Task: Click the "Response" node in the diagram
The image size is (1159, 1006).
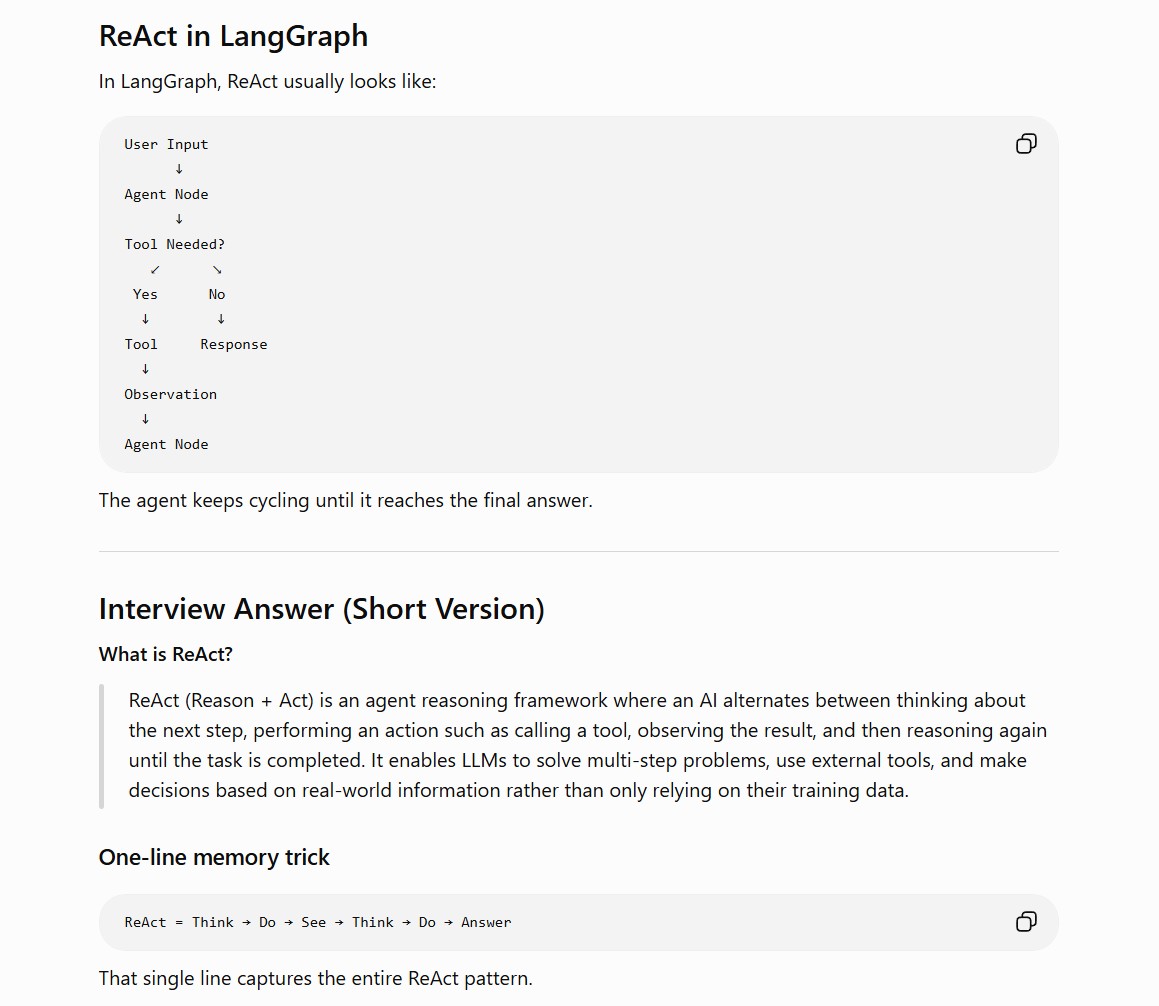Action: point(234,344)
